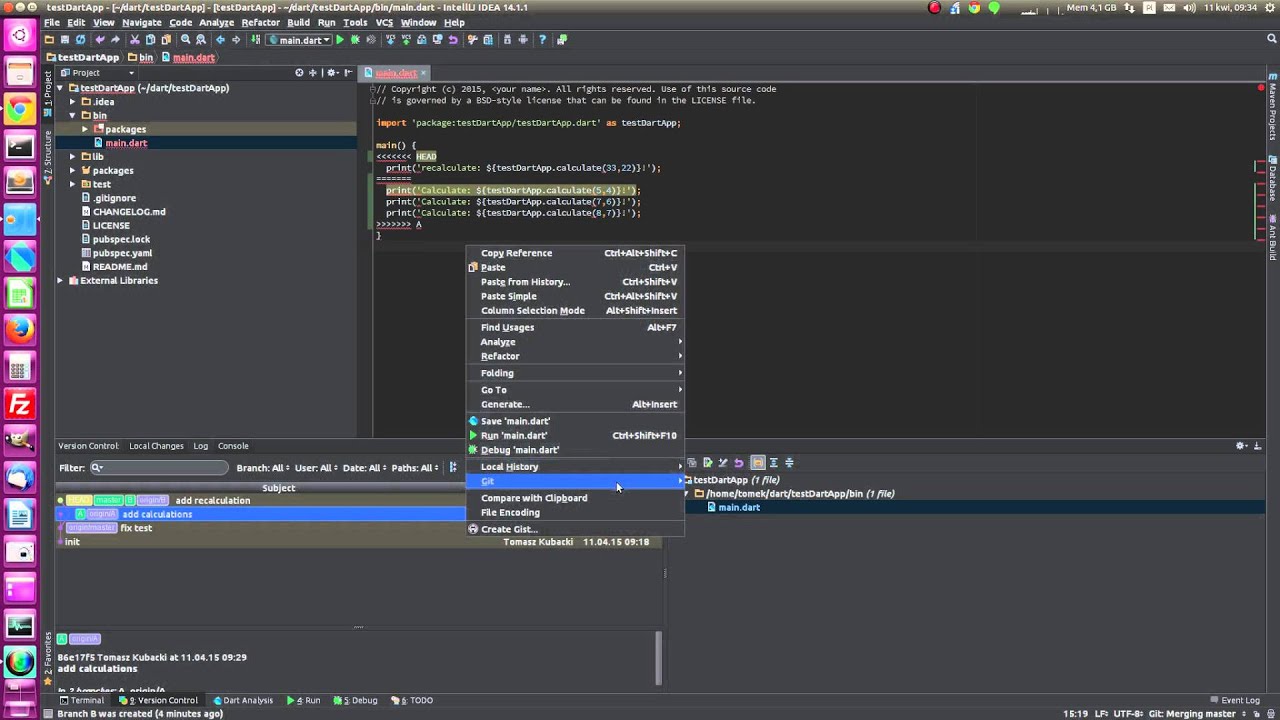Image resolution: width=1280 pixels, height=720 pixels.
Task: Open the TODO tool window button
Action: click(410, 701)
